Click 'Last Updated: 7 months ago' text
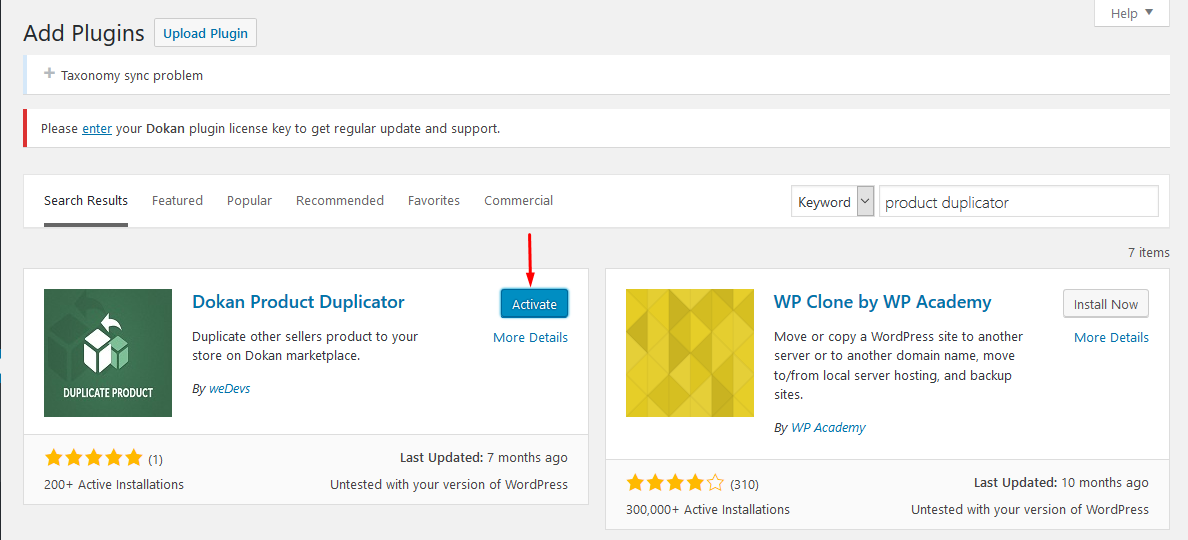This screenshot has width=1188, height=540. point(483,457)
